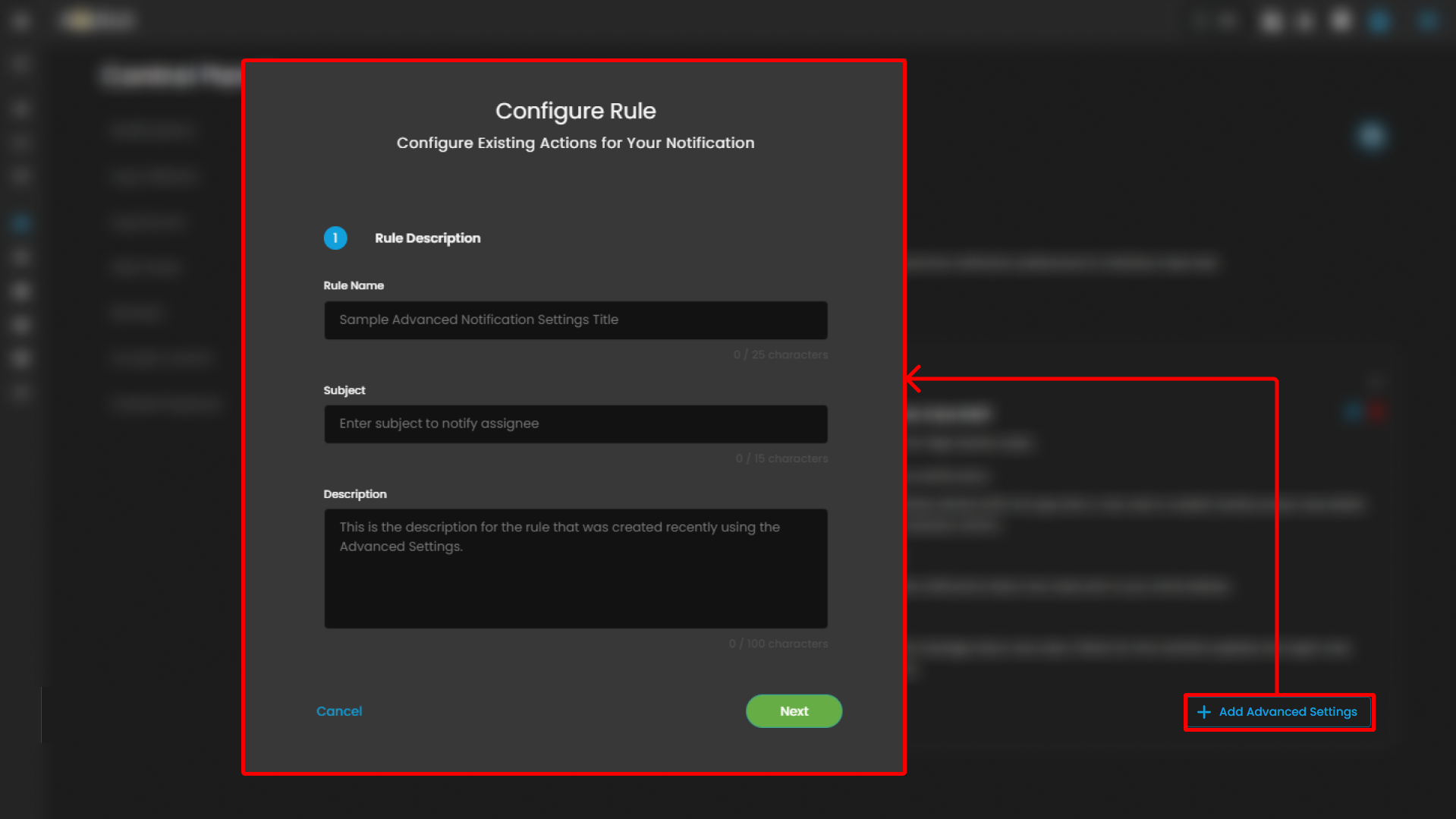The height and width of the screenshot is (819, 1456).
Task: Click the blue round icon below top bar
Action: [1371, 137]
